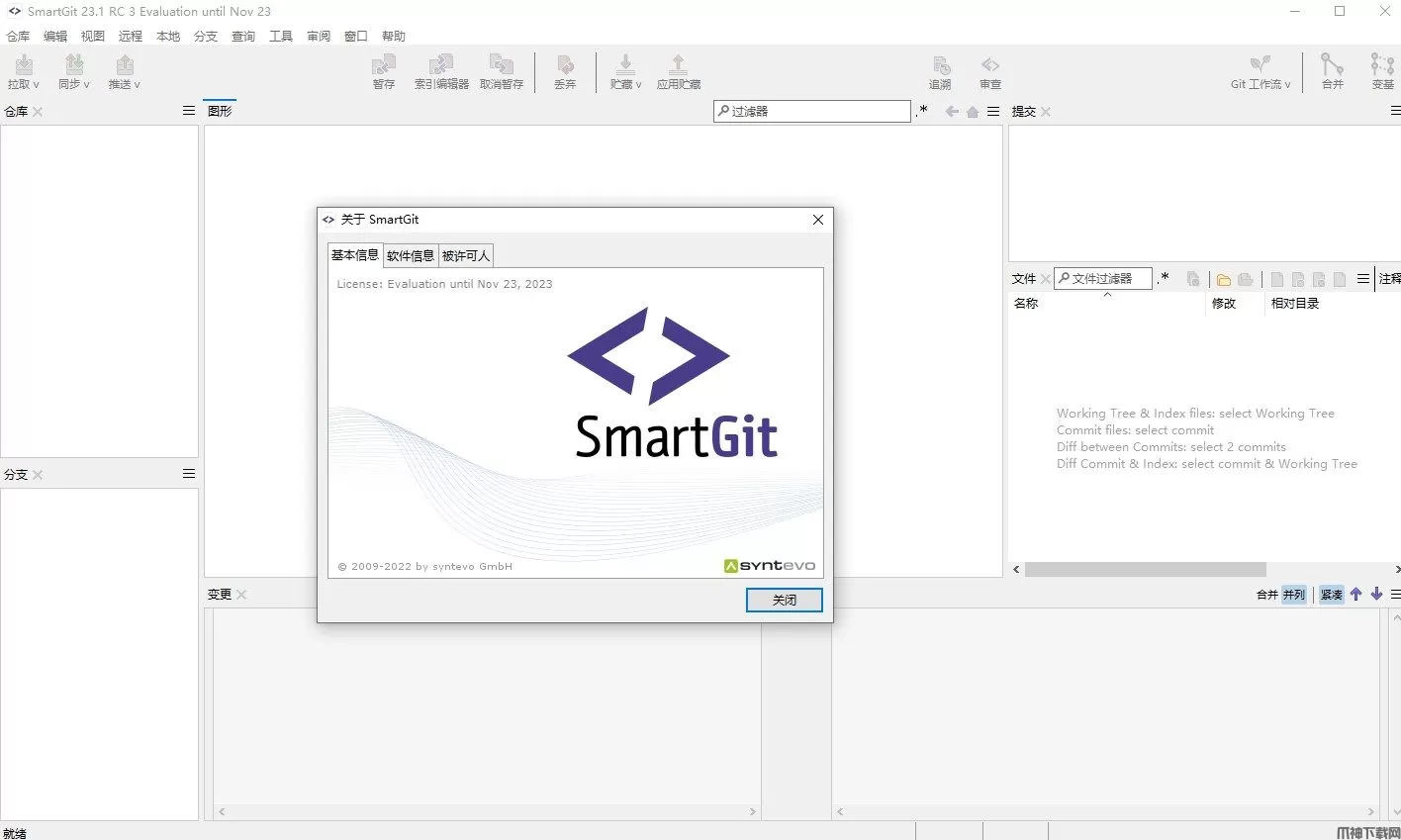Viewport: 1401px width, 840px height.
Task: Open the Git 工作流 dropdown
Action: click(1260, 72)
